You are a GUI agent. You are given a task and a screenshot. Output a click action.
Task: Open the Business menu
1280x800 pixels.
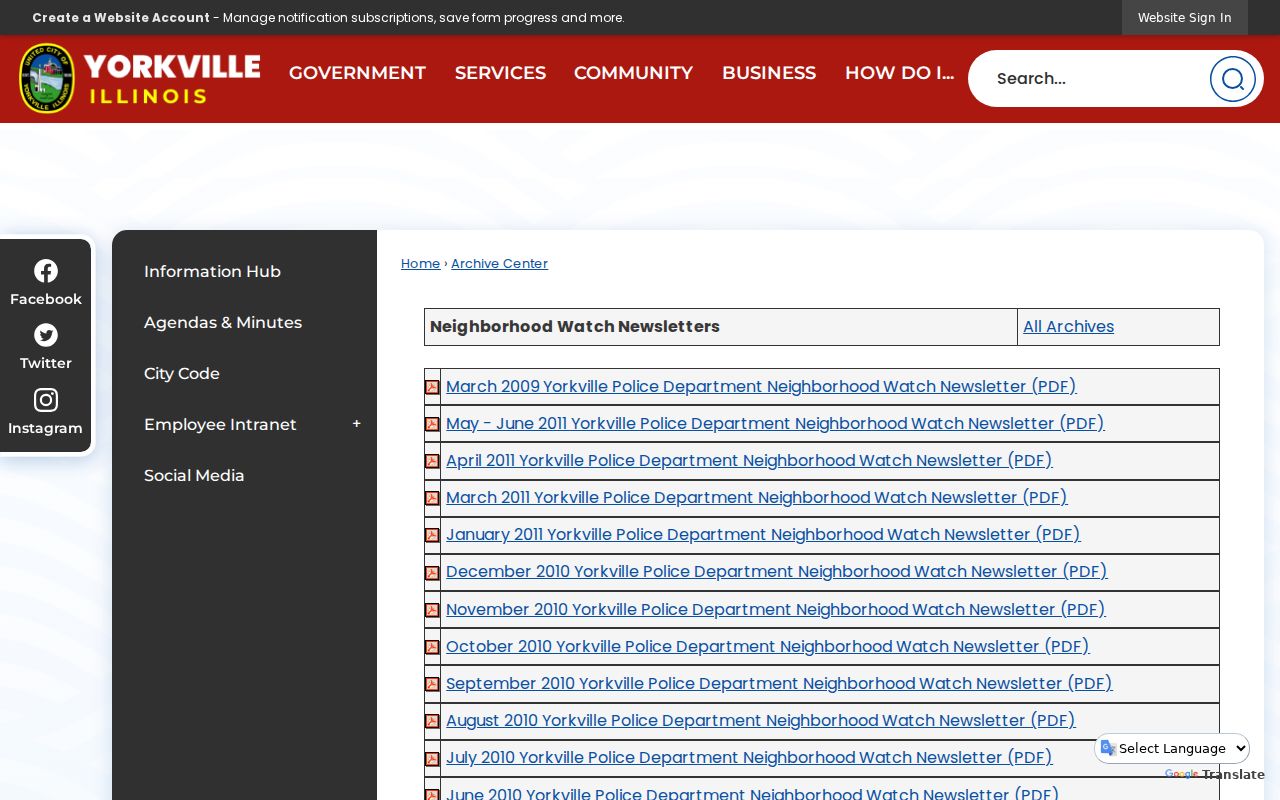click(769, 73)
